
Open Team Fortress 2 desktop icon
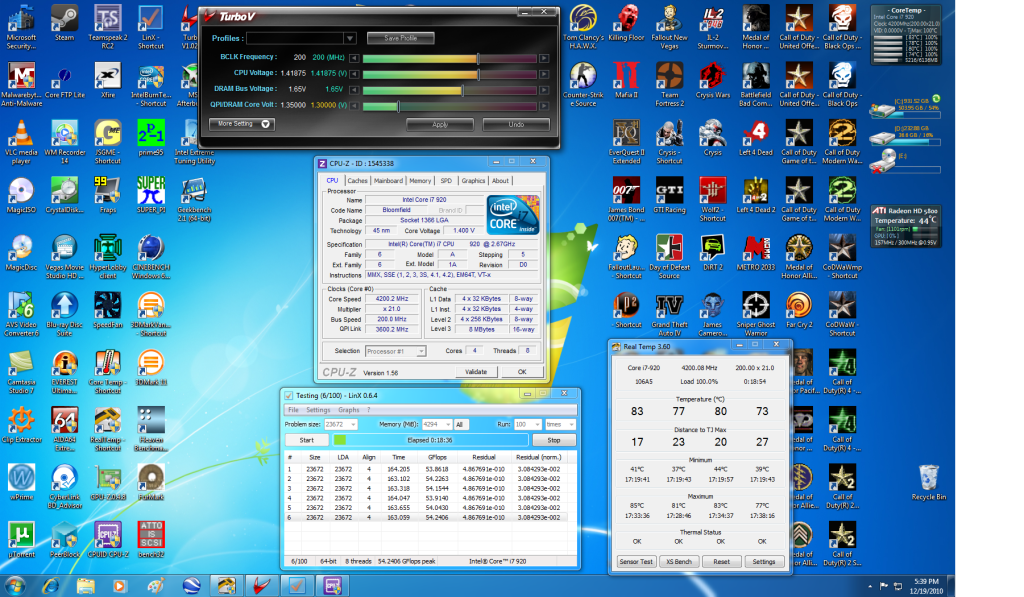[x=669, y=85]
